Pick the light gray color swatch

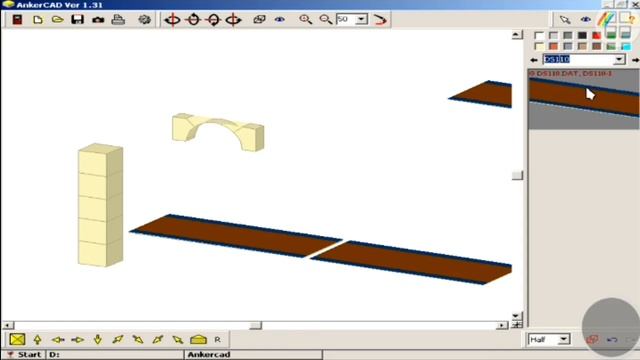(x=553, y=36)
